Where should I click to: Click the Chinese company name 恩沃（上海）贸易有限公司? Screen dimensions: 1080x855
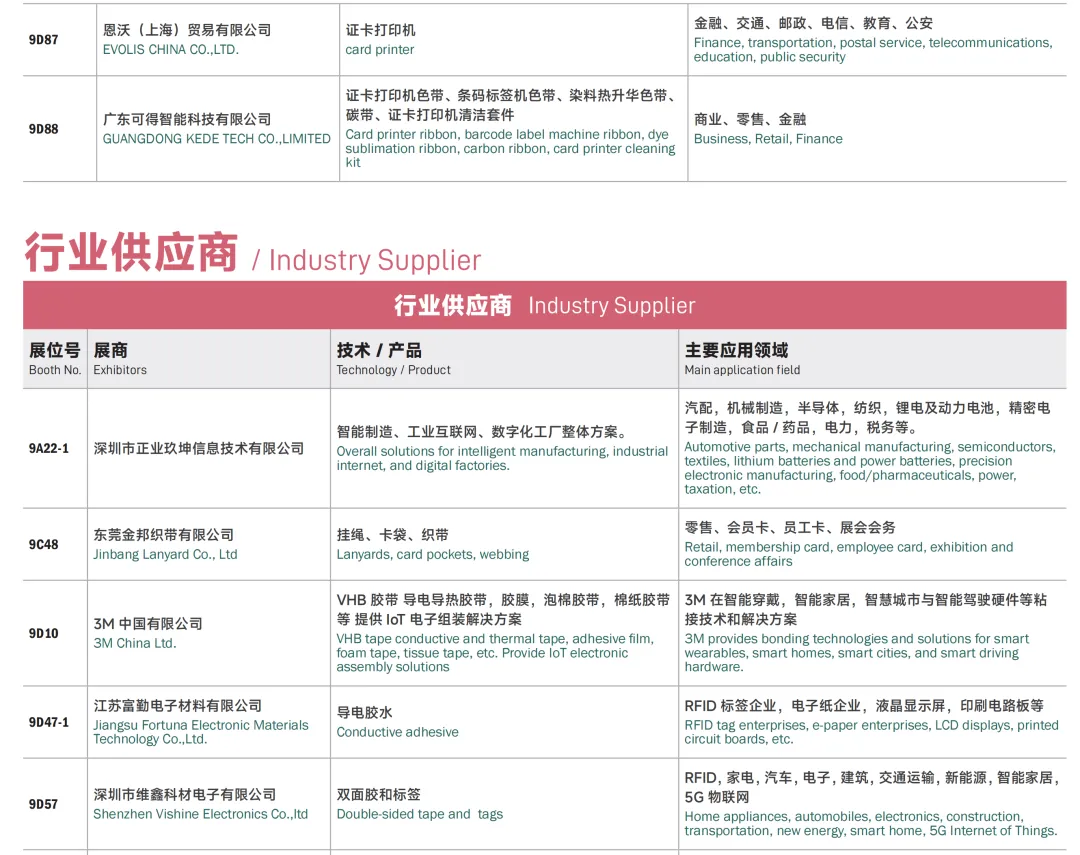tap(187, 30)
